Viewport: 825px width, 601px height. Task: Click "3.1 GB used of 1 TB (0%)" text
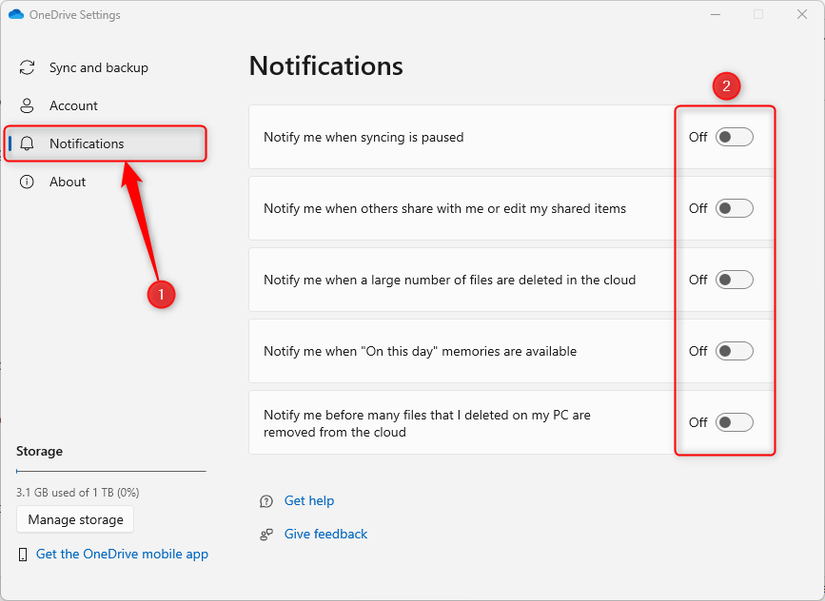tap(78, 493)
